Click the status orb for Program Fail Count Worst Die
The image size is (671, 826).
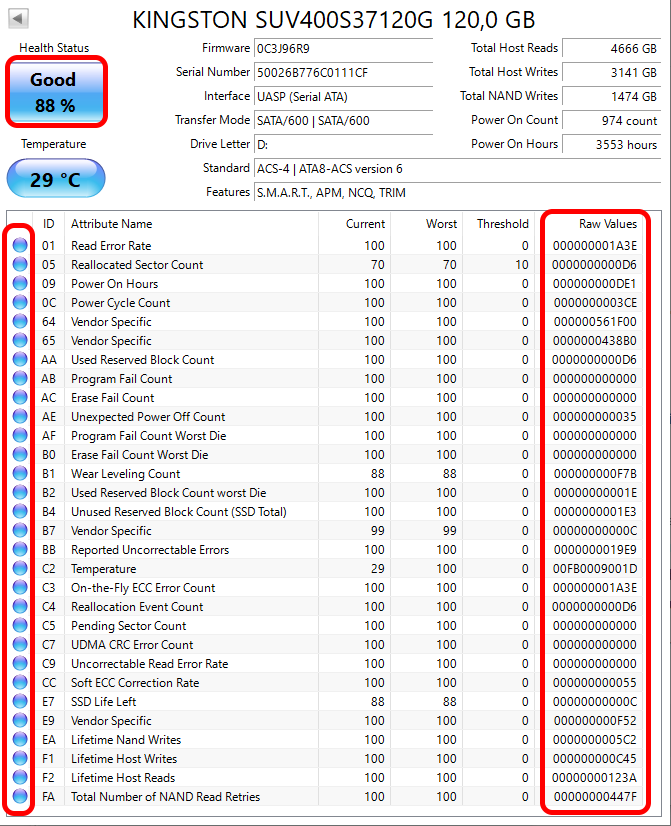coord(20,435)
